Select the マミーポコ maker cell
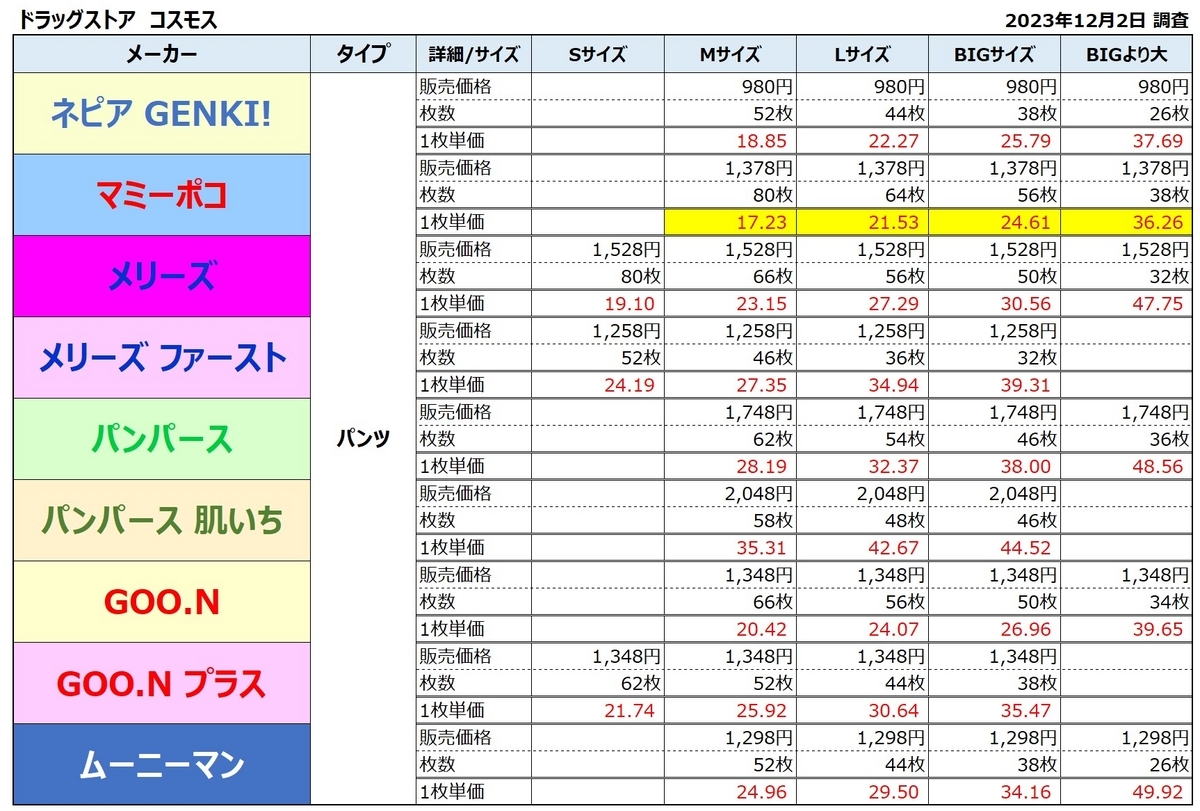This screenshot has height=811, width=1200. 160,195
